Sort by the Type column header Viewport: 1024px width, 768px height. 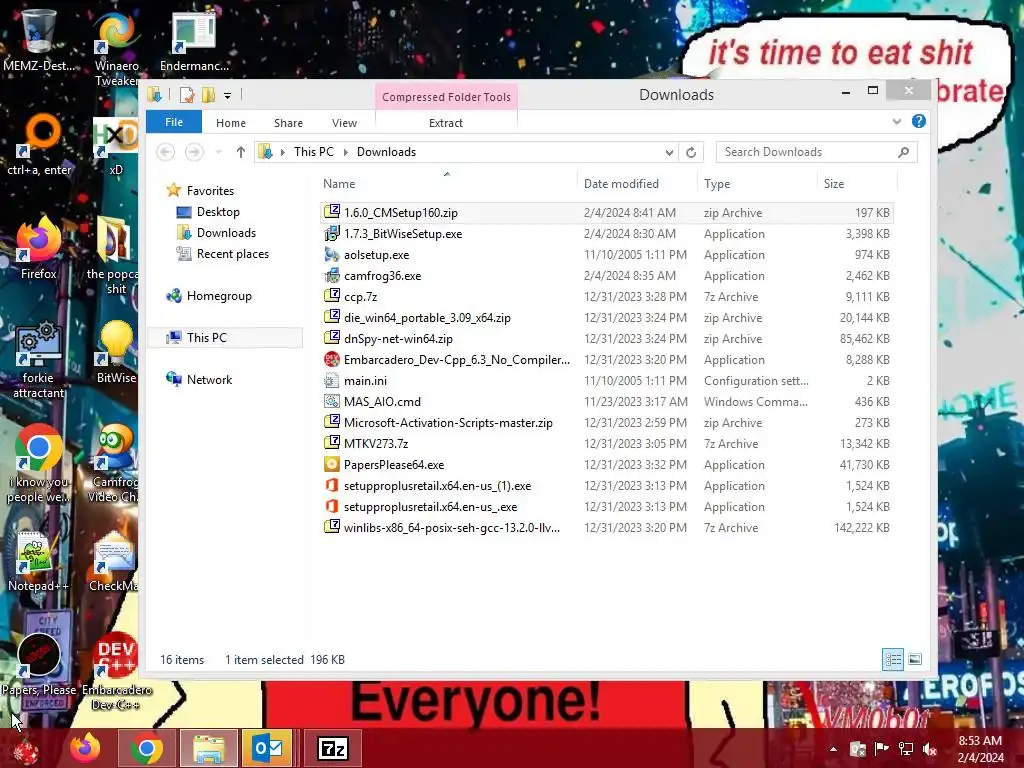[756, 184]
